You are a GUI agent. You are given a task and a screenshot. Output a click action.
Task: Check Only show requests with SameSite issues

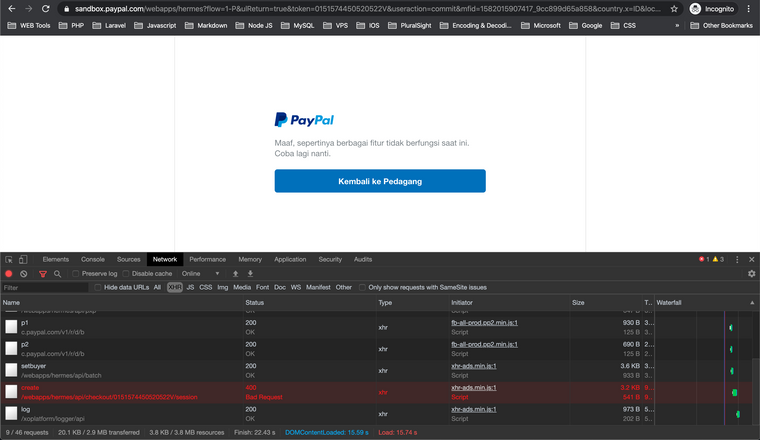[362, 287]
